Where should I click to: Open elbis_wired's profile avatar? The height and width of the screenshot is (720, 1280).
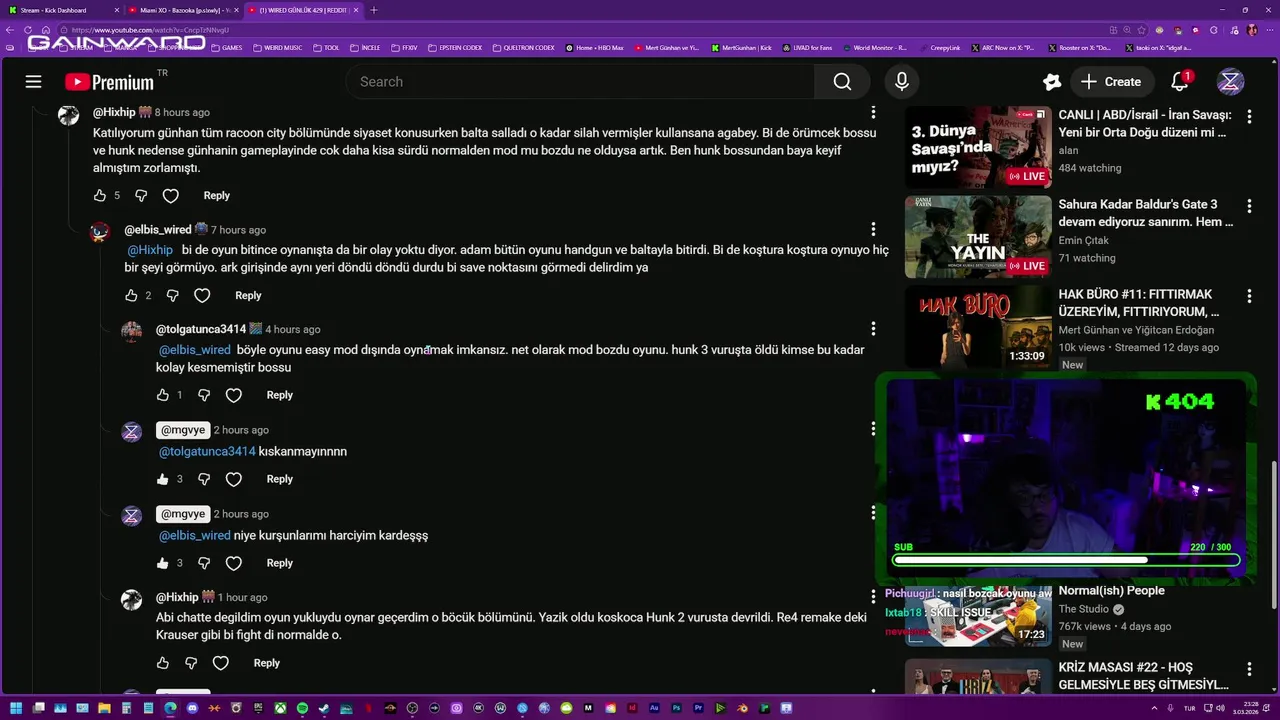[x=99, y=232]
